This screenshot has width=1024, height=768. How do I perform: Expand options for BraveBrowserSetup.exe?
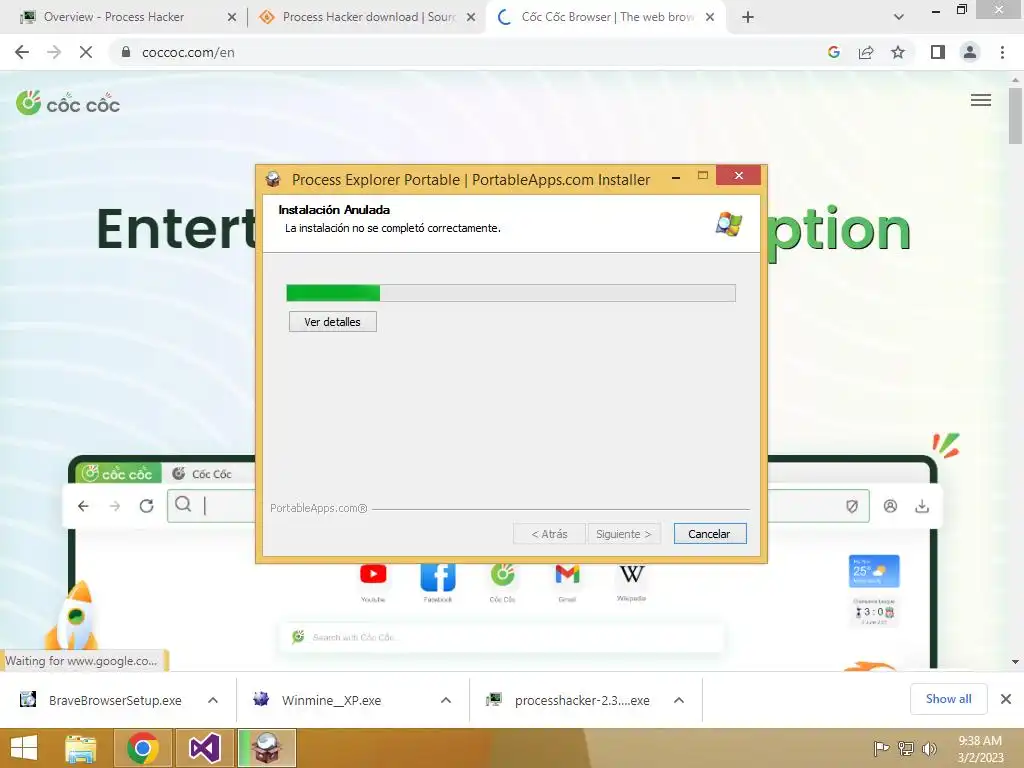coord(213,700)
